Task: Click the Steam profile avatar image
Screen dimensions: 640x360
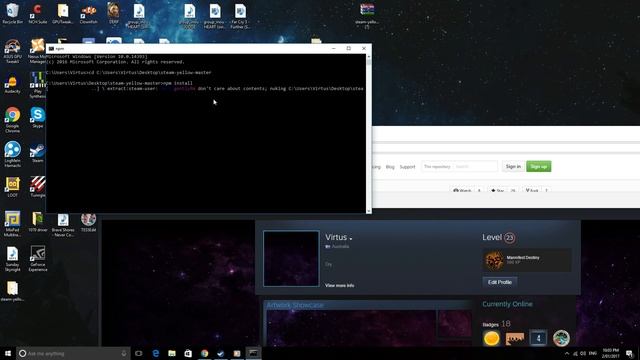Action: pyautogui.click(x=291, y=258)
